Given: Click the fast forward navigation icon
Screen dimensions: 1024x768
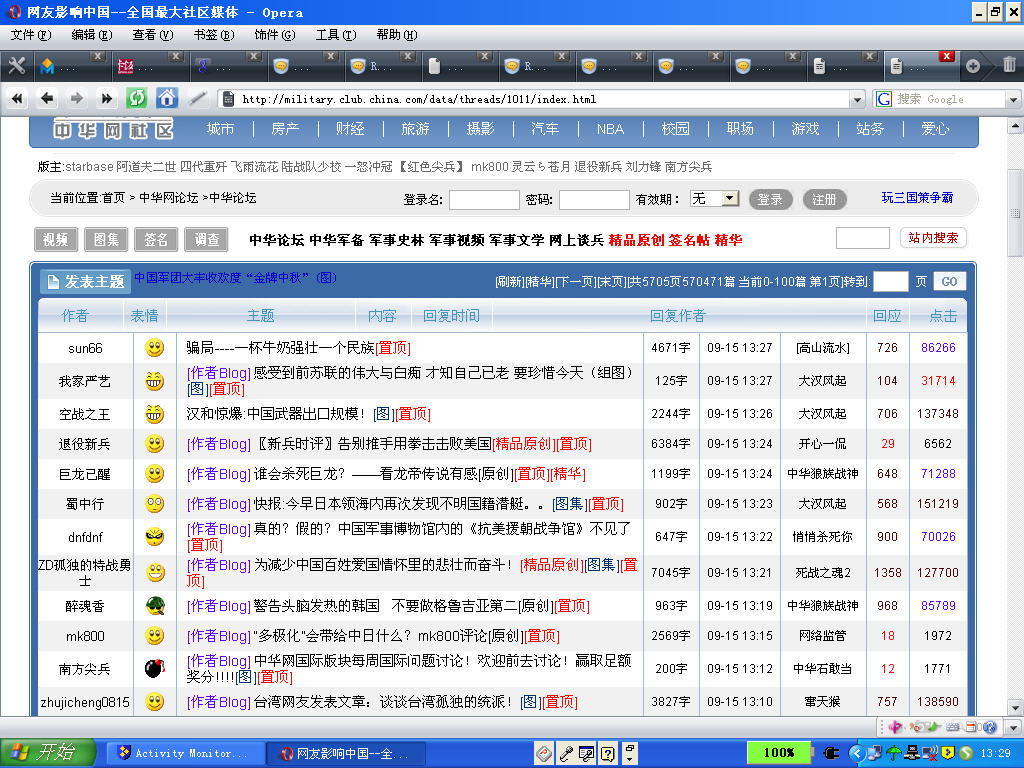Looking at the screenshot, I should [x=106, y=98].
